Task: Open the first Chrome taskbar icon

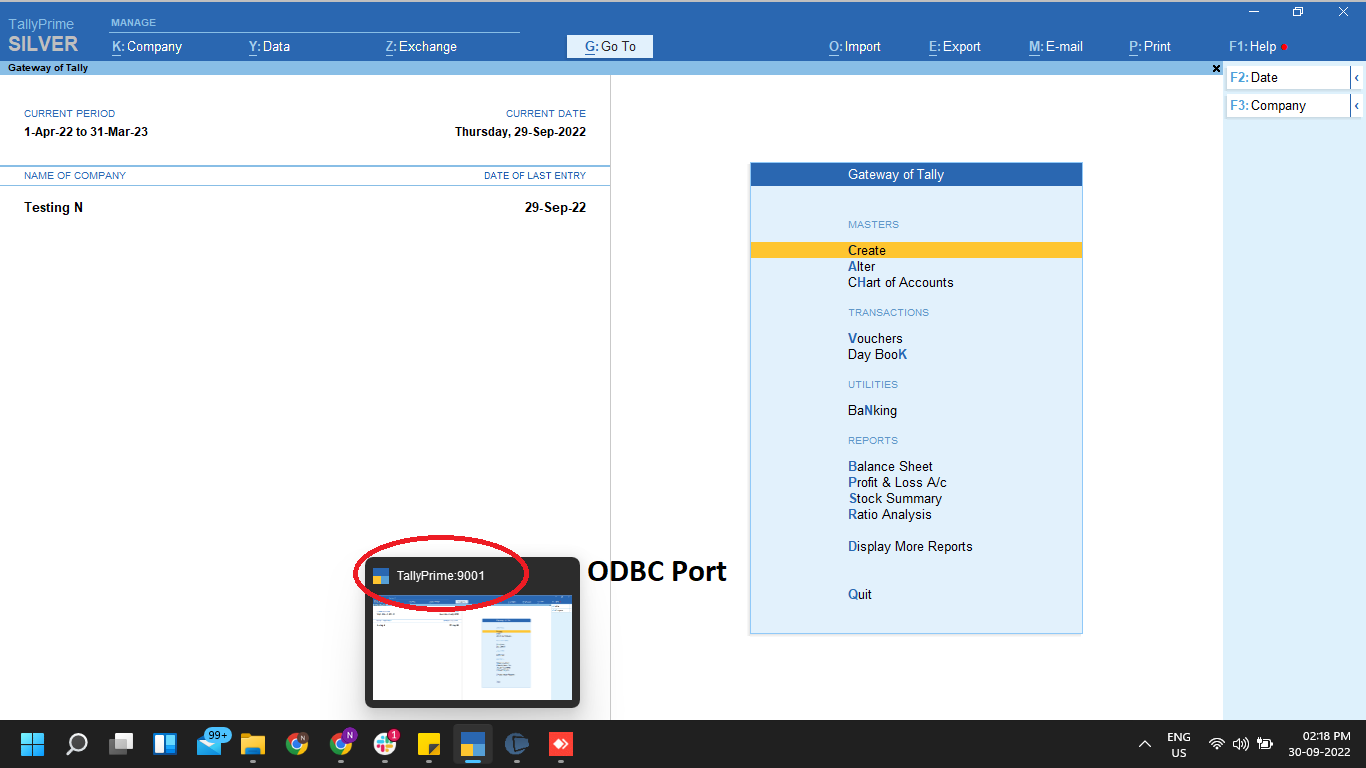Action: pos(297,744)
